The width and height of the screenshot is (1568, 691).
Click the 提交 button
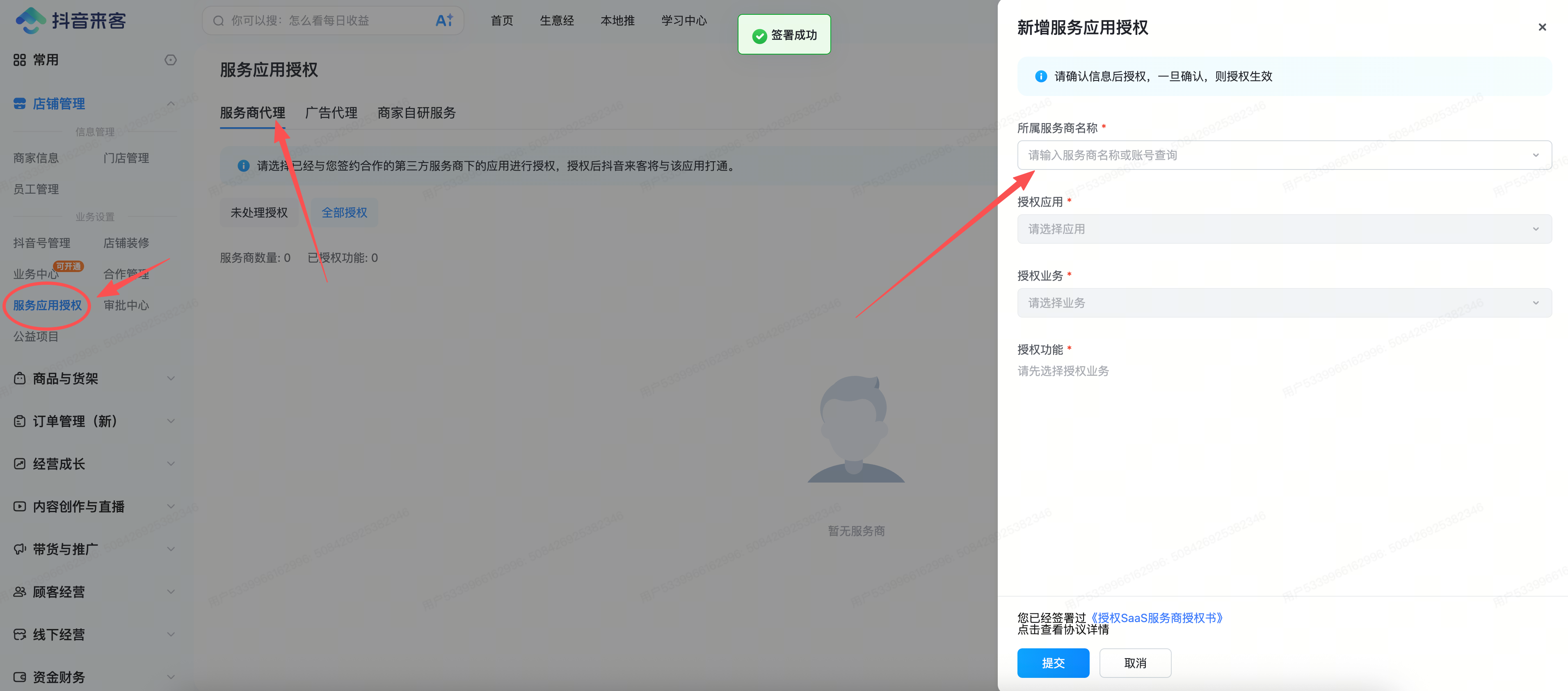(1053, 663)
